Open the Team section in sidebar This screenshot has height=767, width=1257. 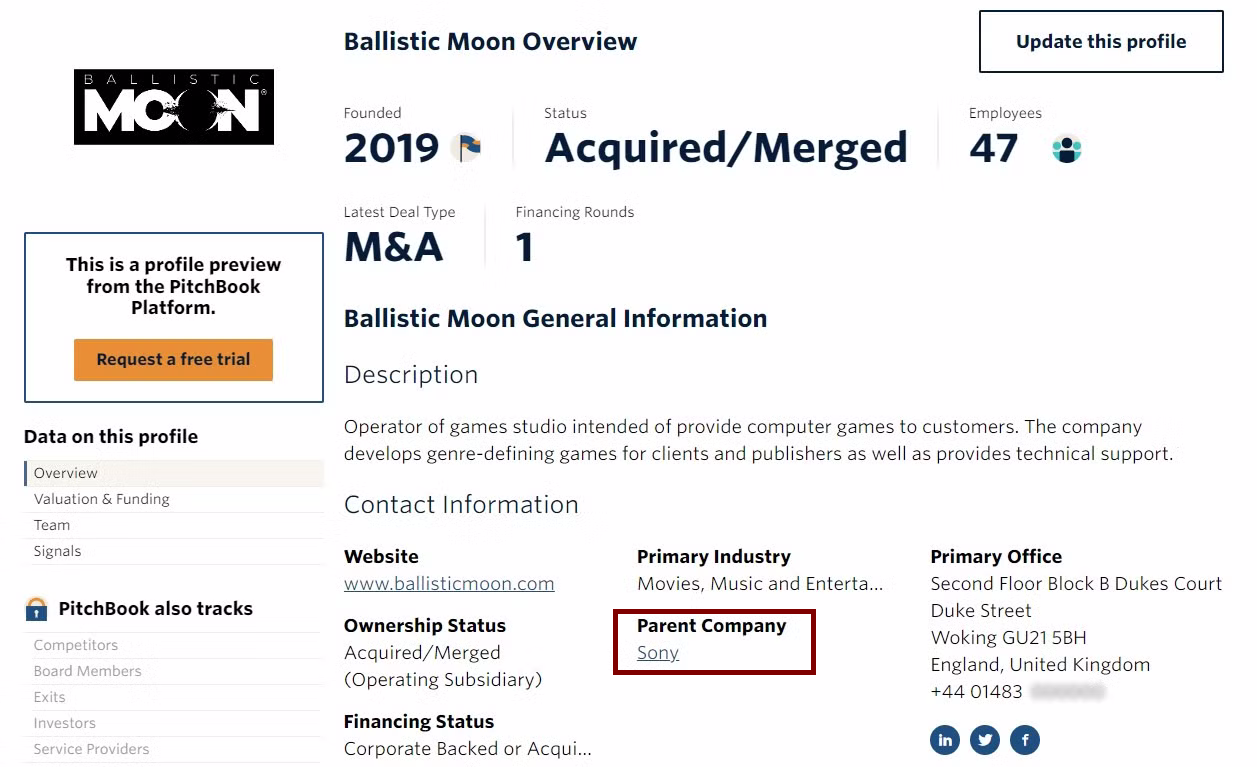click(x=52, y=525)
